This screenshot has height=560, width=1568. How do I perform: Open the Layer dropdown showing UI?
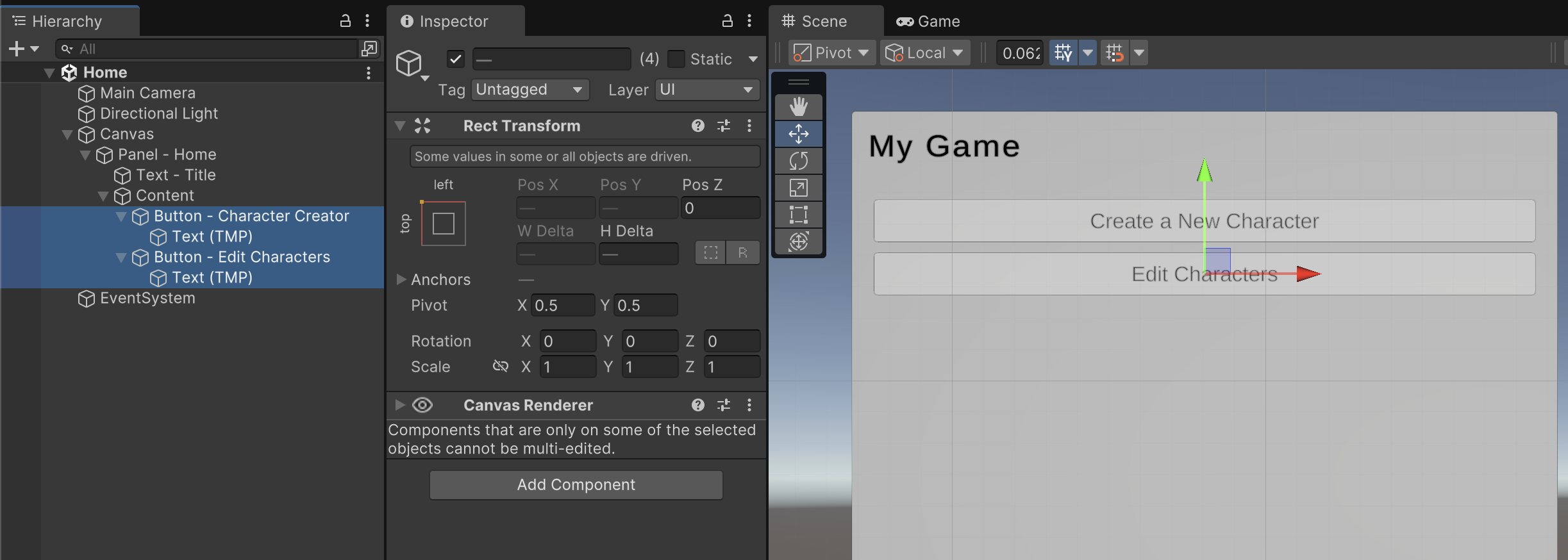[x=707, y=90]
